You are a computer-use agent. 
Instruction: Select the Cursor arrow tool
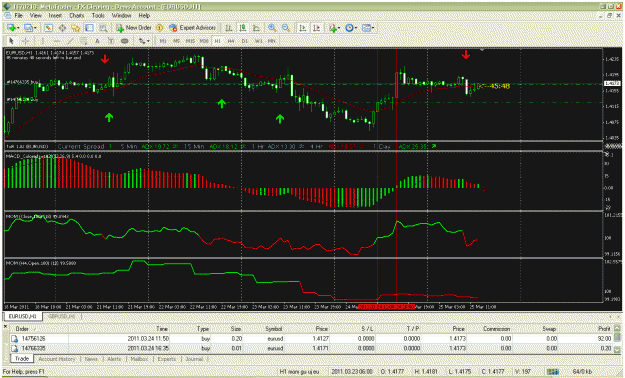(x=11, y=41)
